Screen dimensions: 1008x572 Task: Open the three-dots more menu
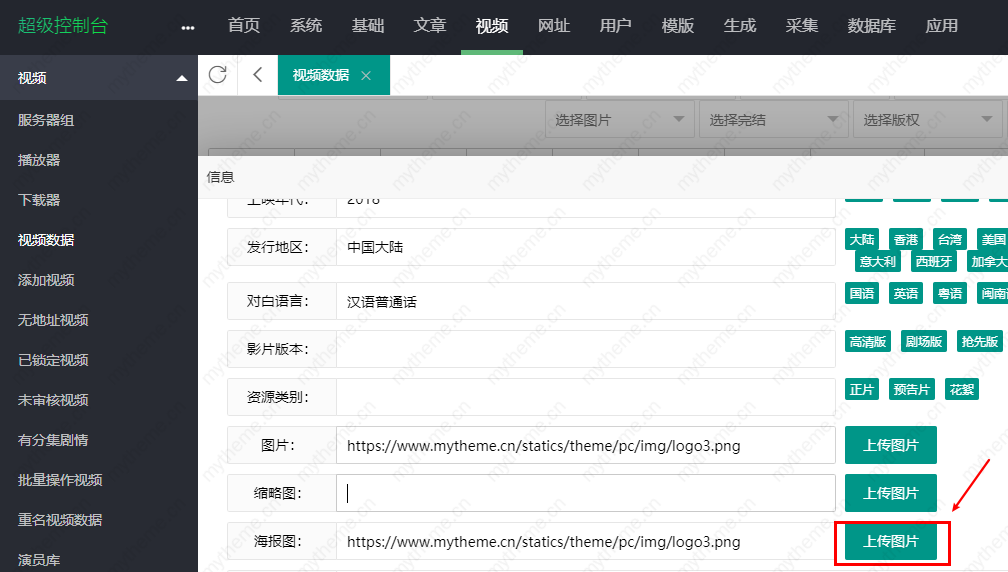point(188,27)
